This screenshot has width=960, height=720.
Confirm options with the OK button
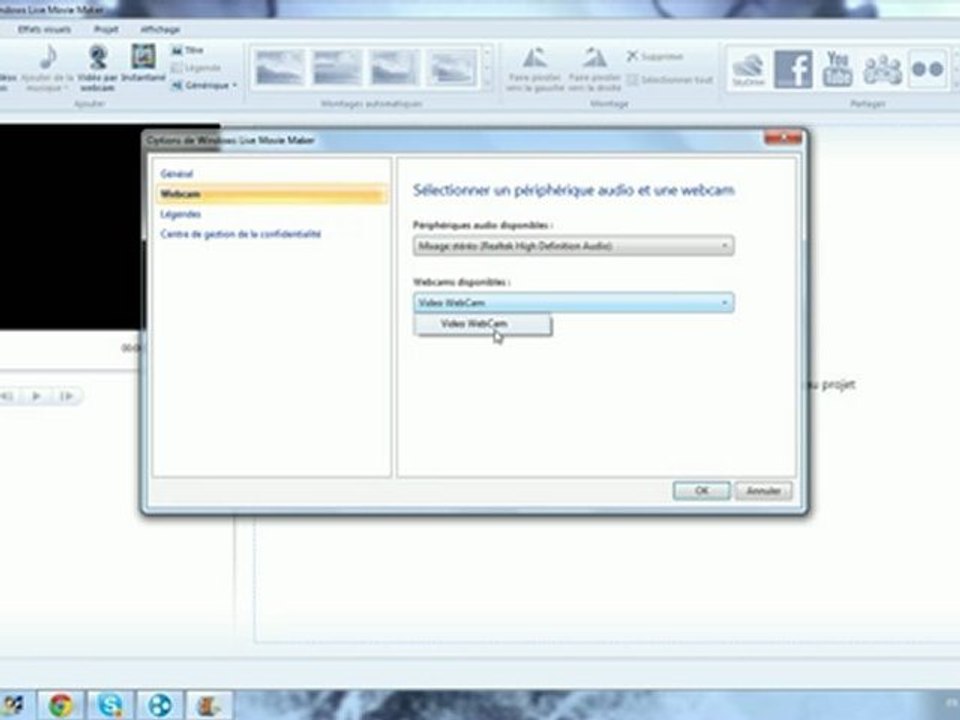(702, 490)
